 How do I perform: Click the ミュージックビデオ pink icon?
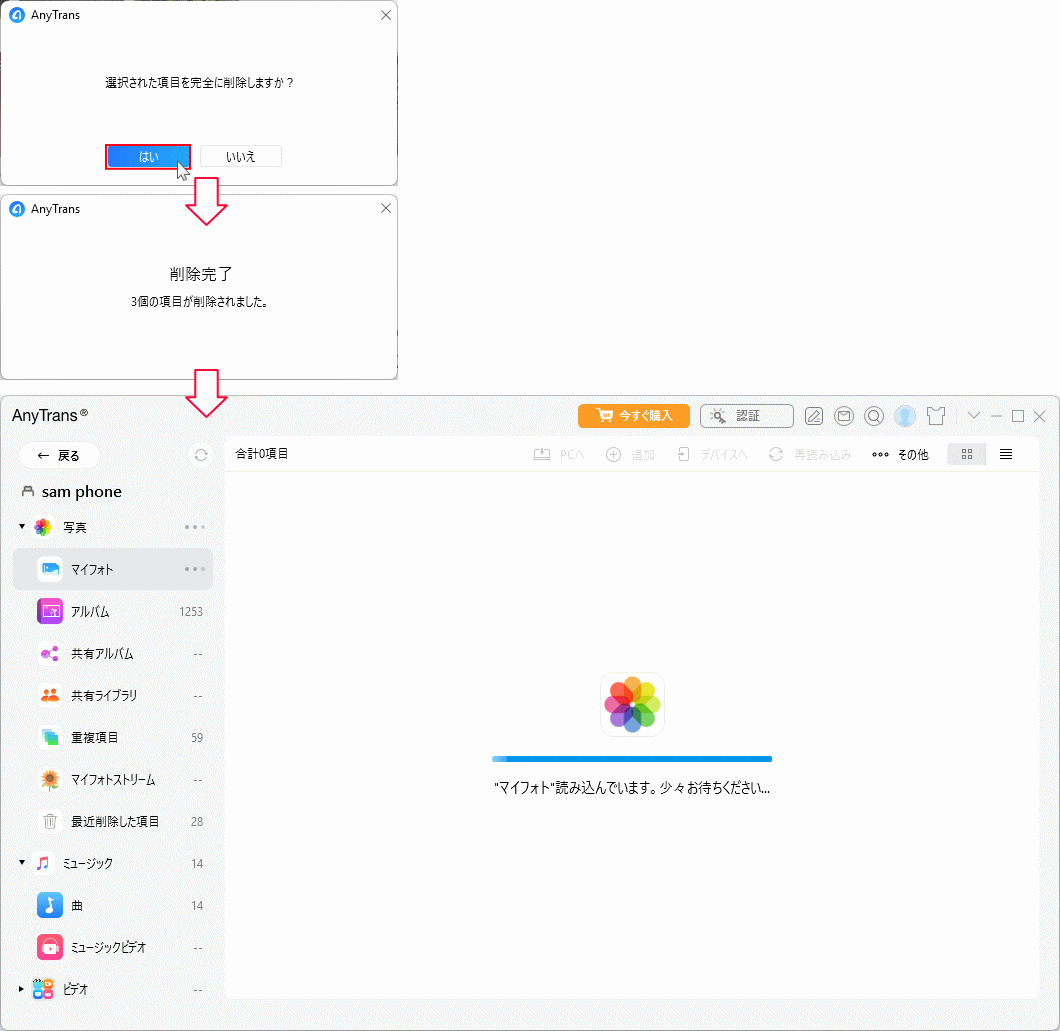[x=50, y=947]
